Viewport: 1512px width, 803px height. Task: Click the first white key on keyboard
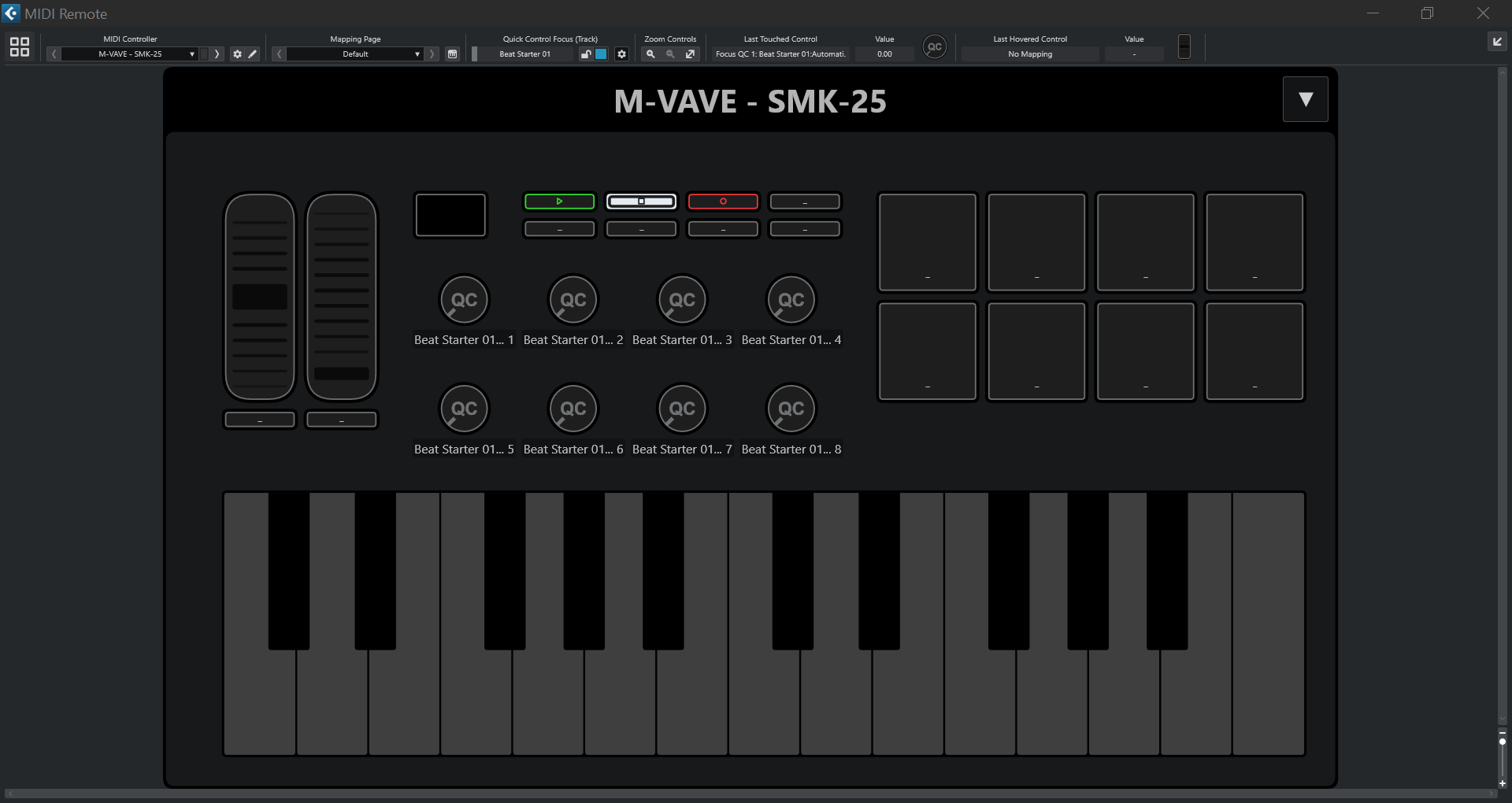click(x=260, y=702)
